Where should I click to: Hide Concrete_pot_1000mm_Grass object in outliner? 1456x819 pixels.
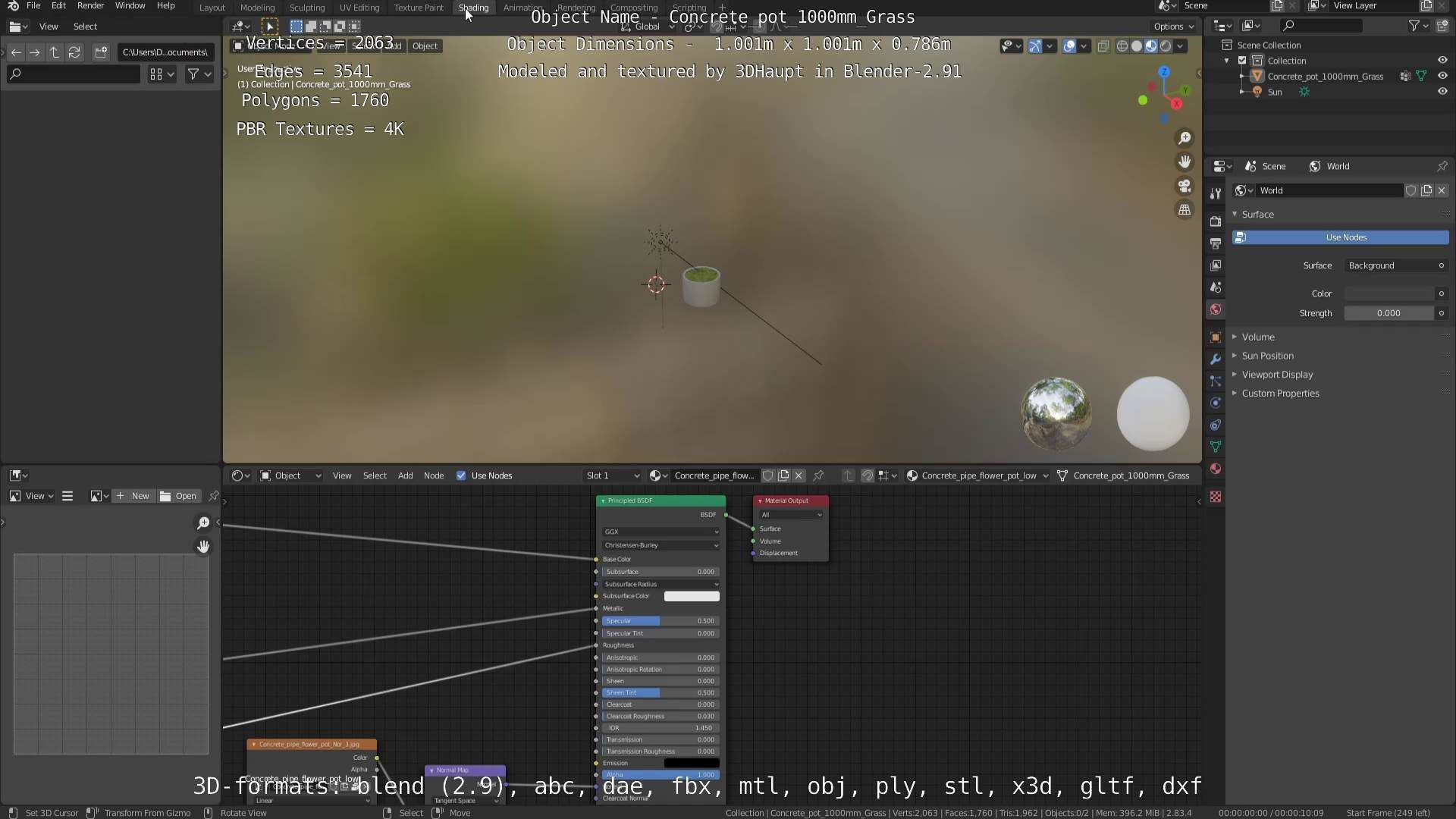1442,76
